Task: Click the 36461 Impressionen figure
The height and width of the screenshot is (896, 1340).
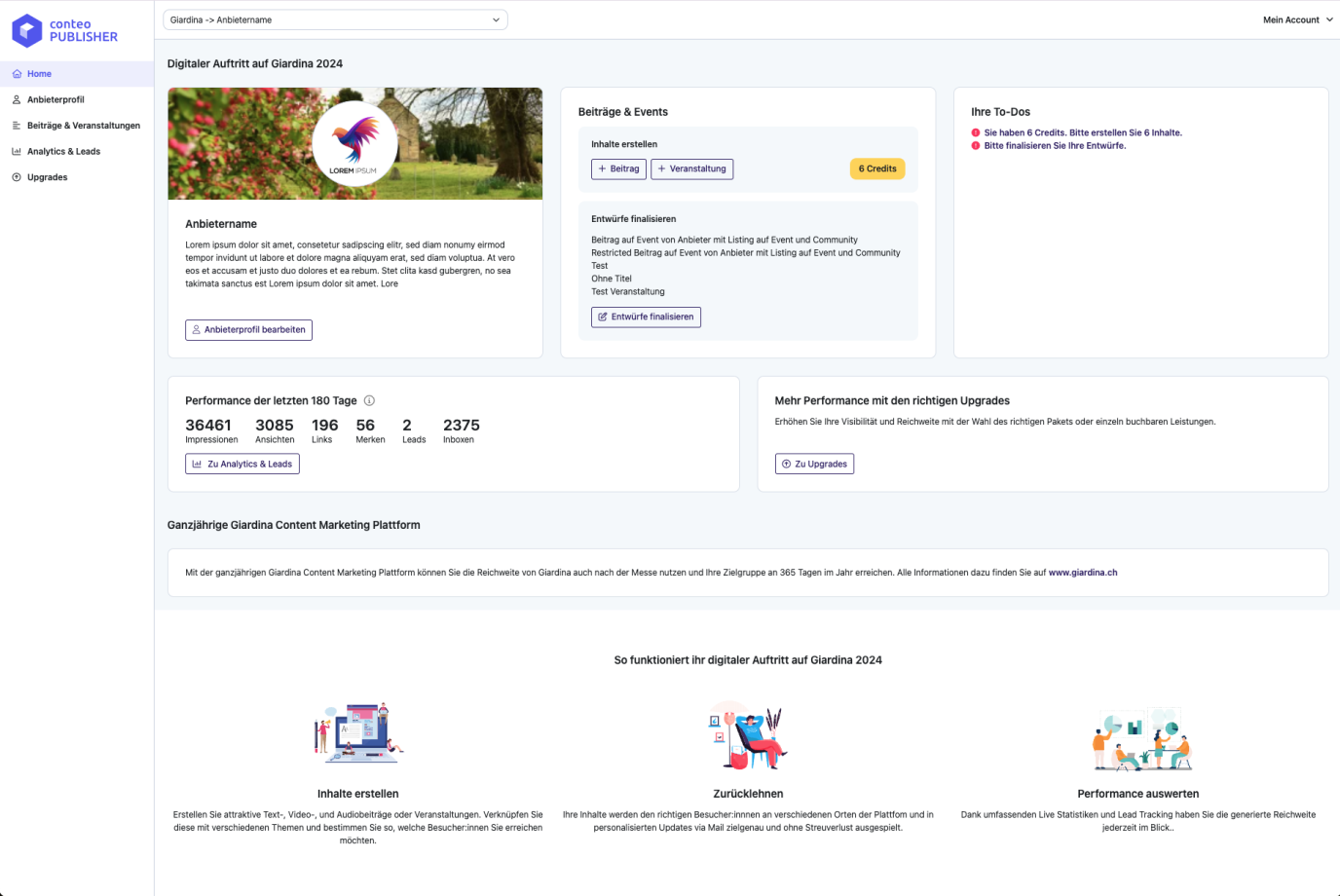Action: click(211, 431)
